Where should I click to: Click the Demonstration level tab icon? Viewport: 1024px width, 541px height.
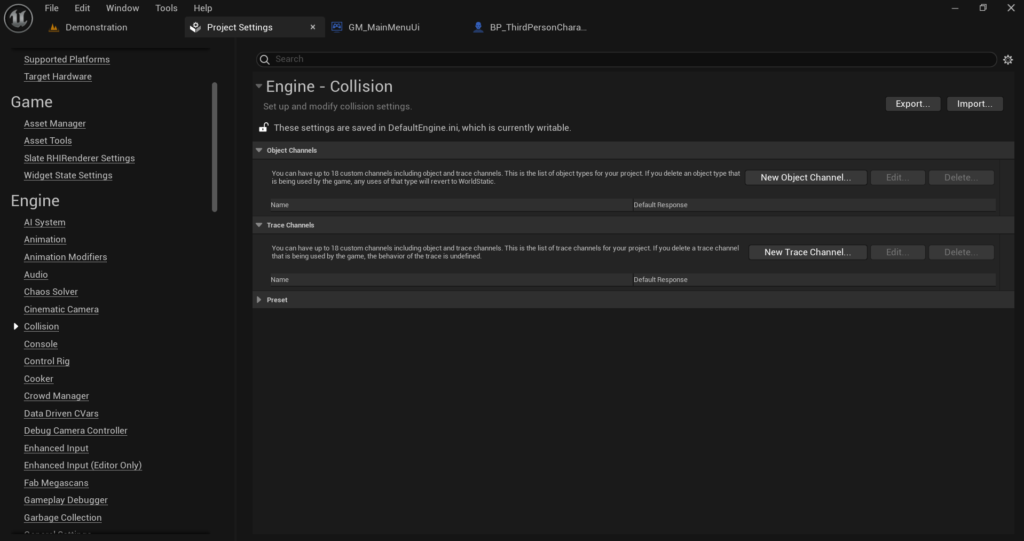coord(54,27)
